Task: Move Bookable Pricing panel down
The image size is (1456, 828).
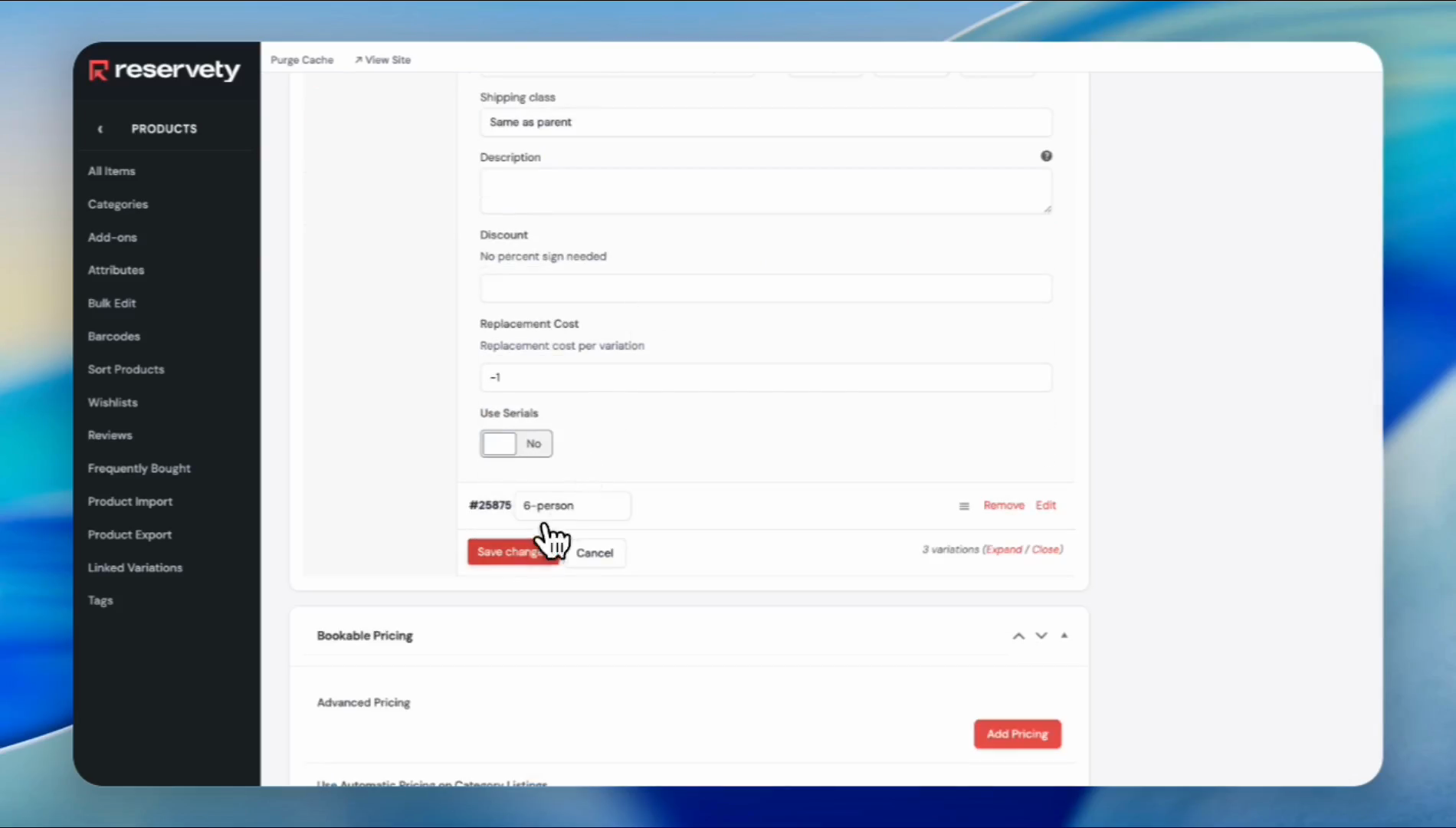Action: pos(1041,636)
